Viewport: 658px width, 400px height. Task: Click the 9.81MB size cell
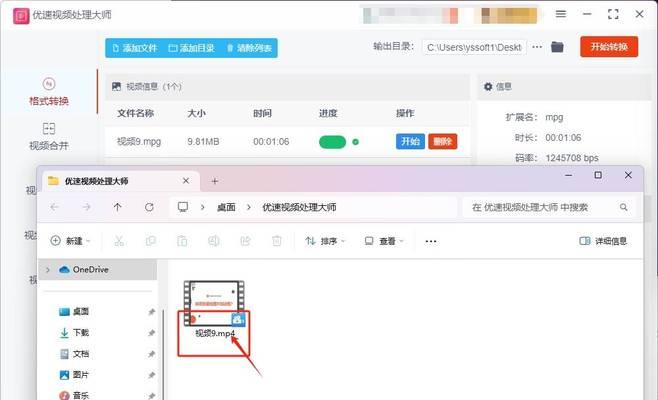(x=203, y=141)
